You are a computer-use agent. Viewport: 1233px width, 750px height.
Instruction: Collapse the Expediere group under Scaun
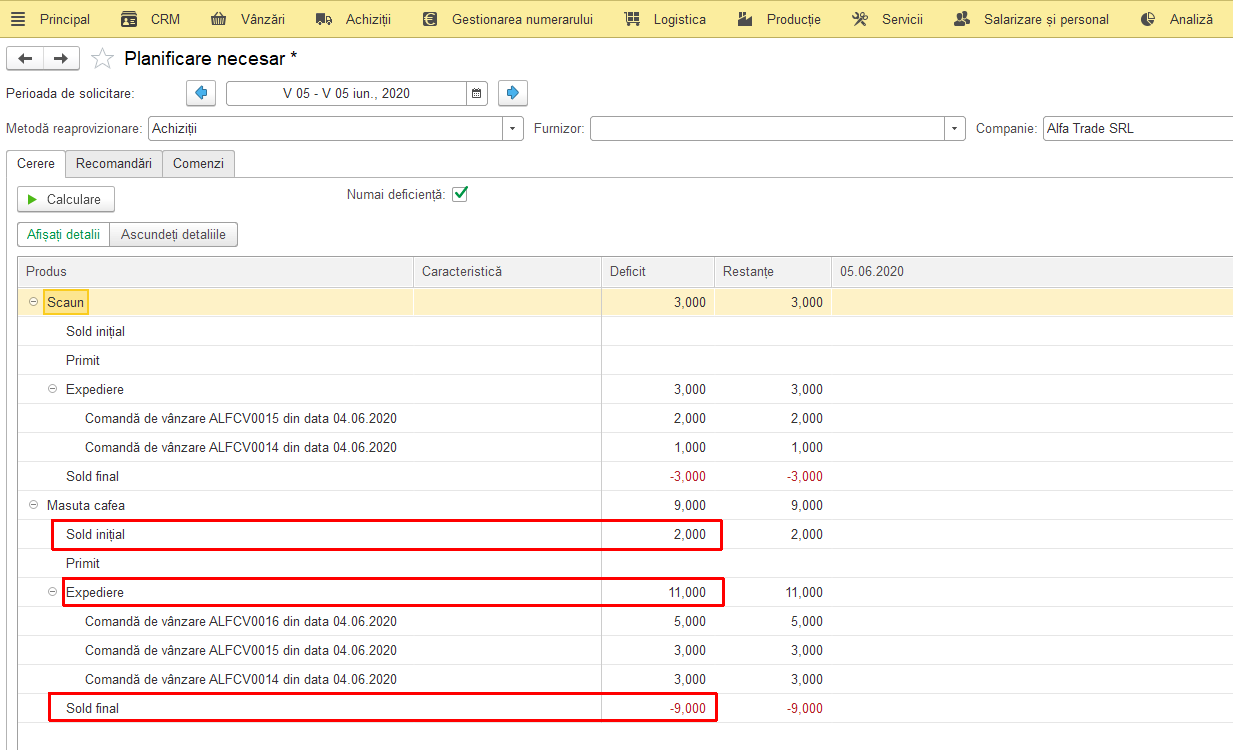(53, 389)
